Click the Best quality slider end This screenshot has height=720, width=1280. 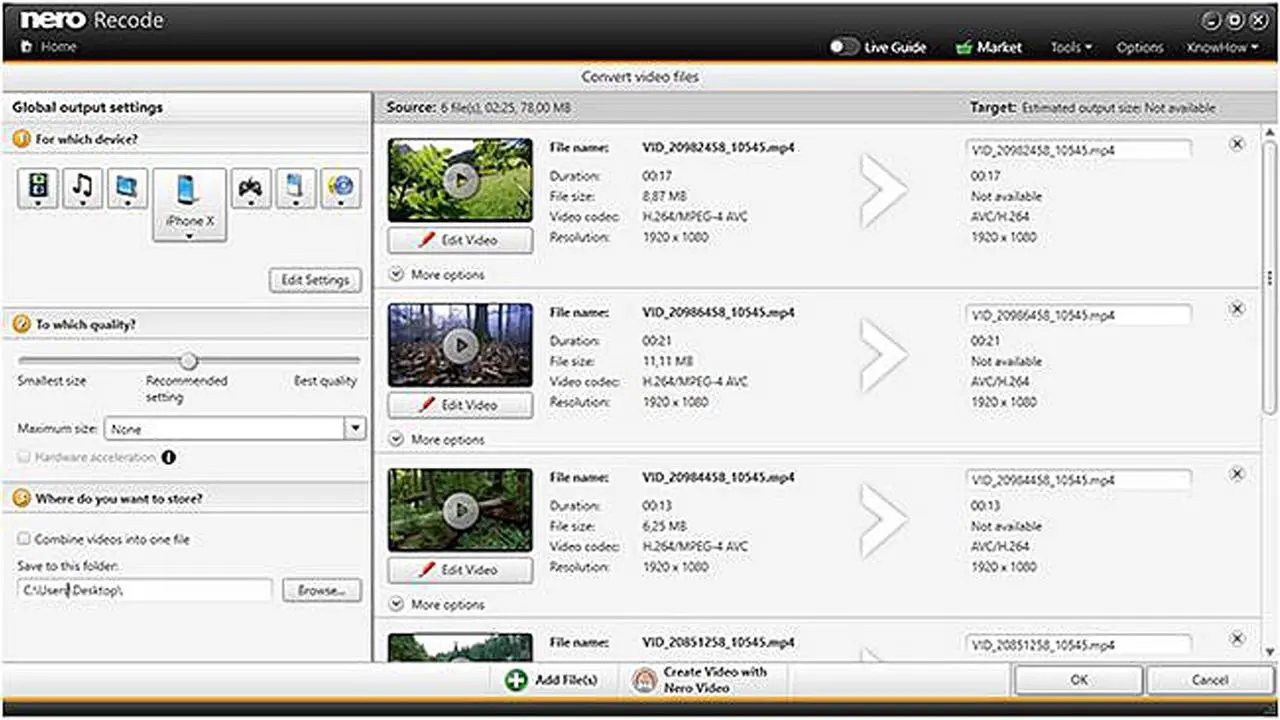pos(326,381)
